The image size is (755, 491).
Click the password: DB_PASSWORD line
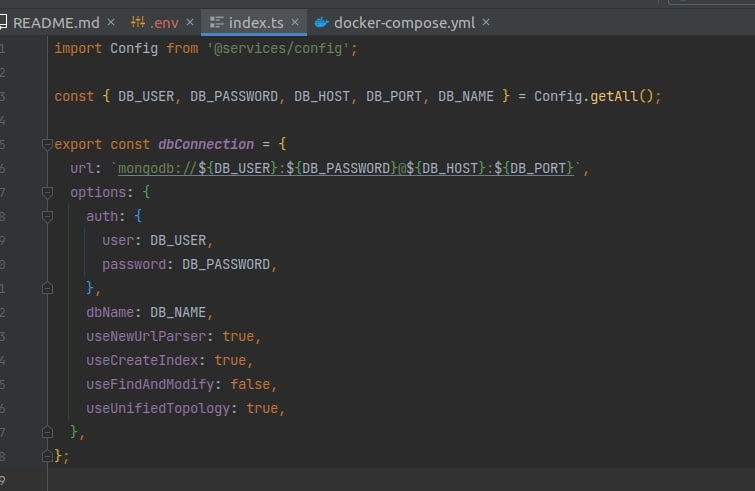[x=189, y=264]
